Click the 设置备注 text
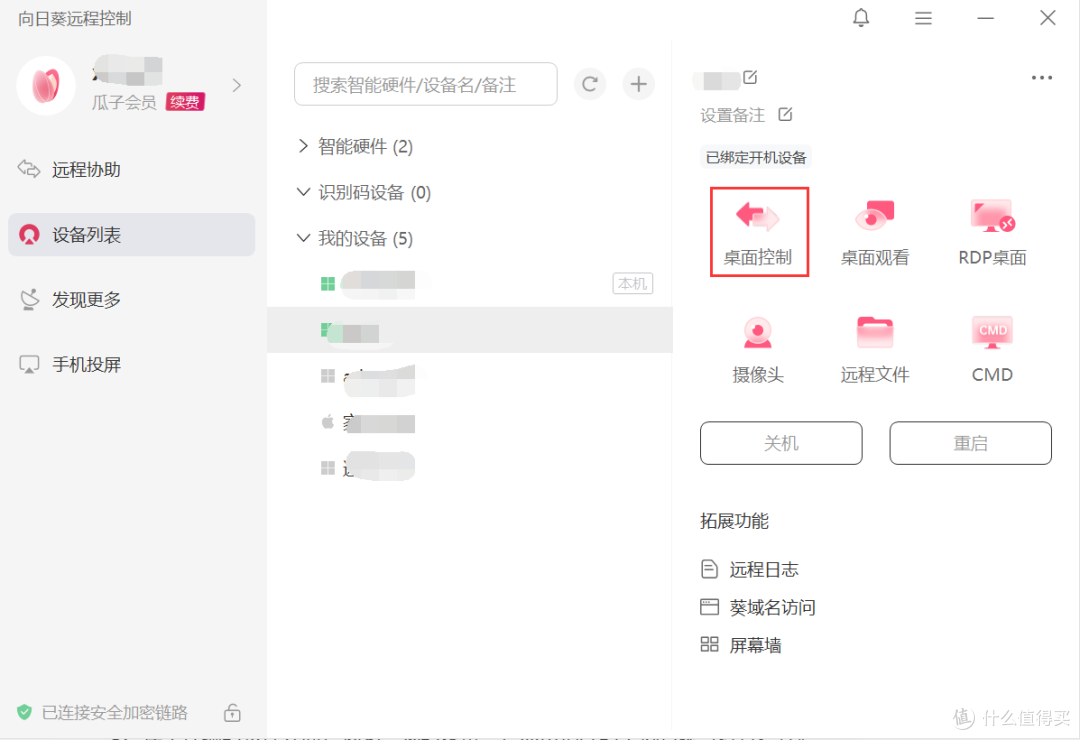Image resolution: width=1080 pixels, height=740 pixels. (732, 115)
